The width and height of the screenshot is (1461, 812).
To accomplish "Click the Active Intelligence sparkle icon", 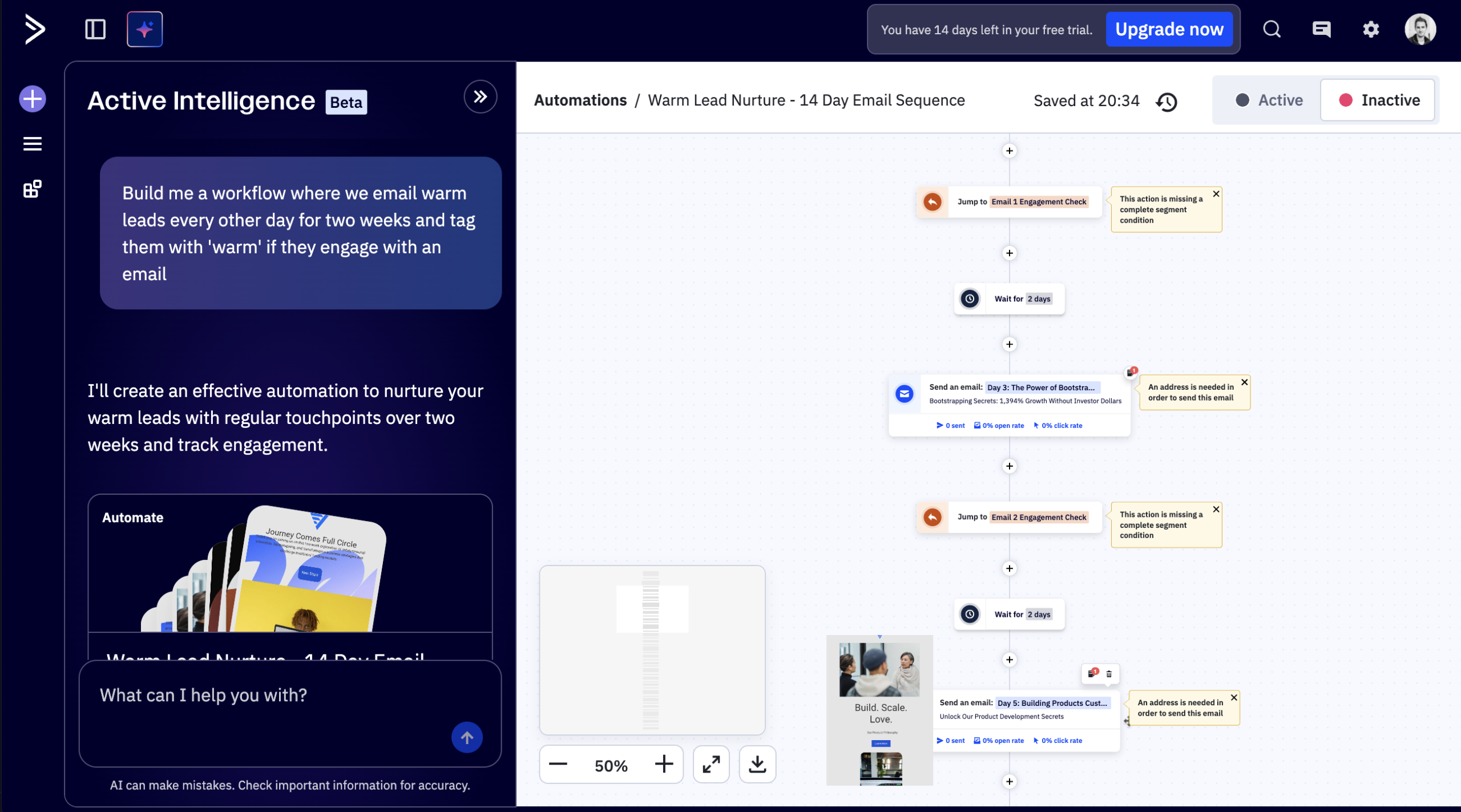I will [144, 29].
